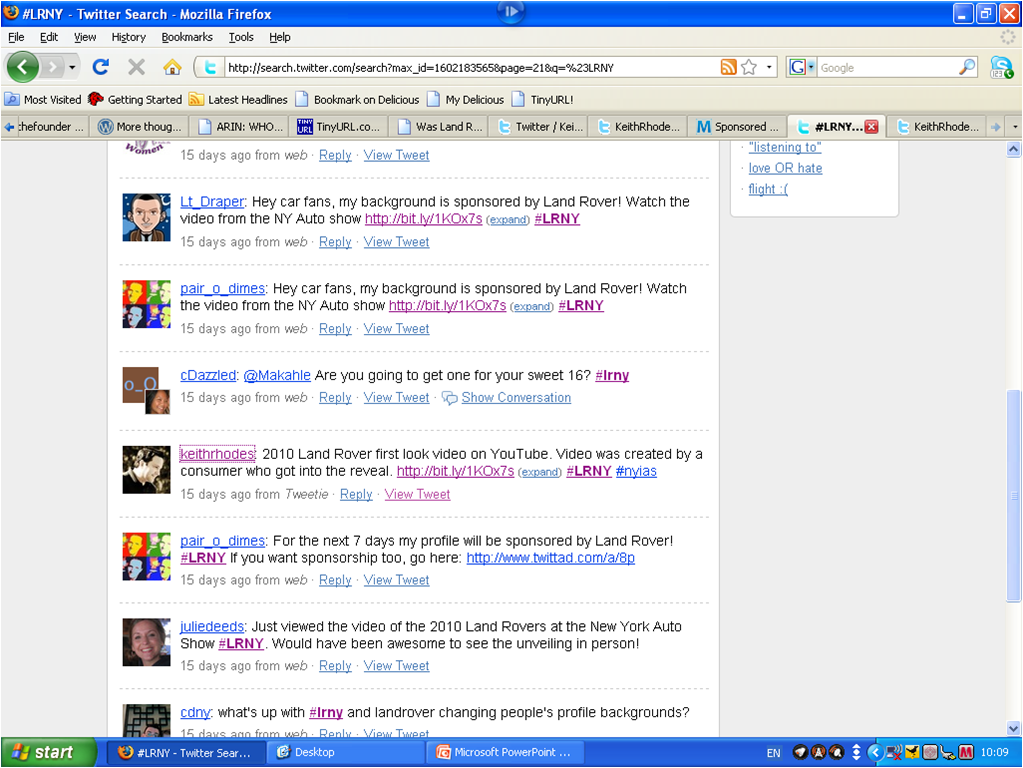This screenshot has height=768, width=1023.
Task: Click the RSS feed icon in address bar
Action: (x=728, y=67)
